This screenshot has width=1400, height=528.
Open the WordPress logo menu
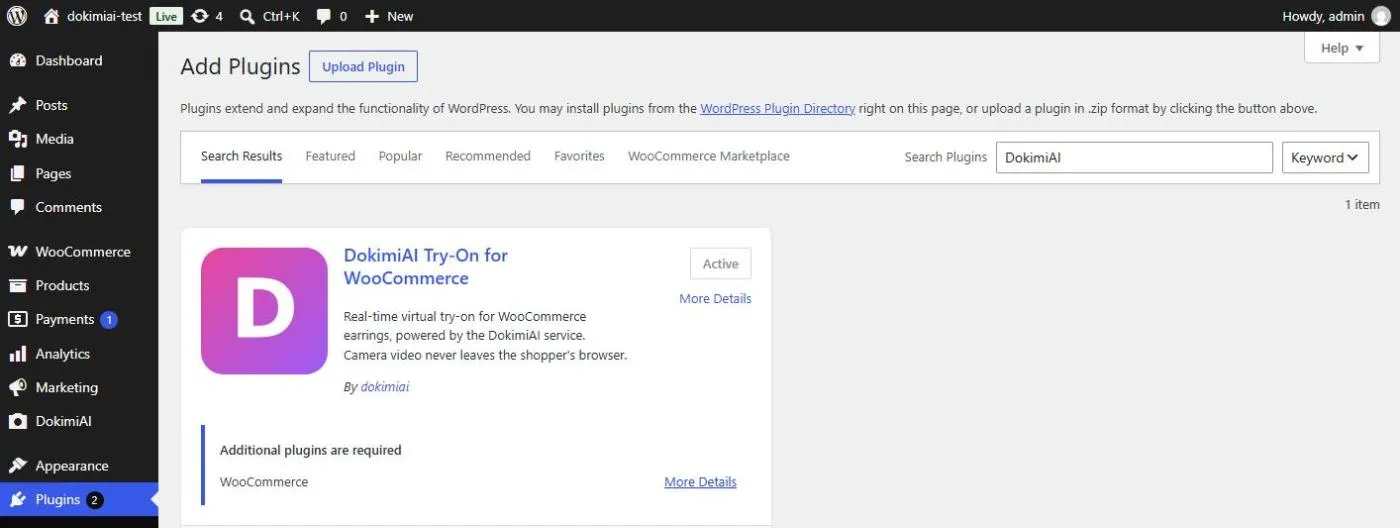[x=17, y=16]
